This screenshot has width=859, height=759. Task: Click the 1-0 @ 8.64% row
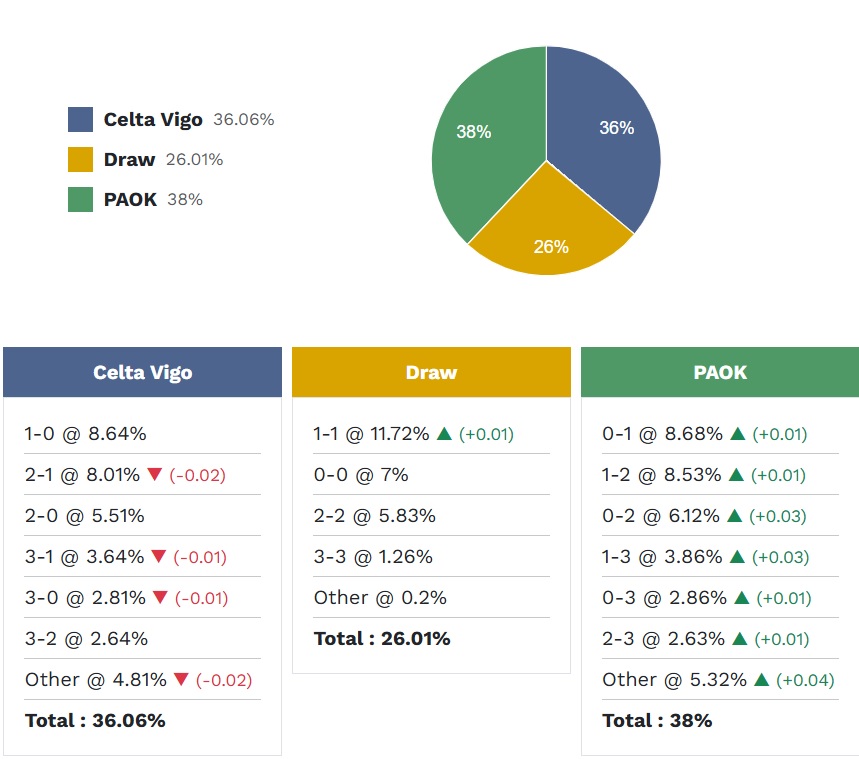coord(86,434)
